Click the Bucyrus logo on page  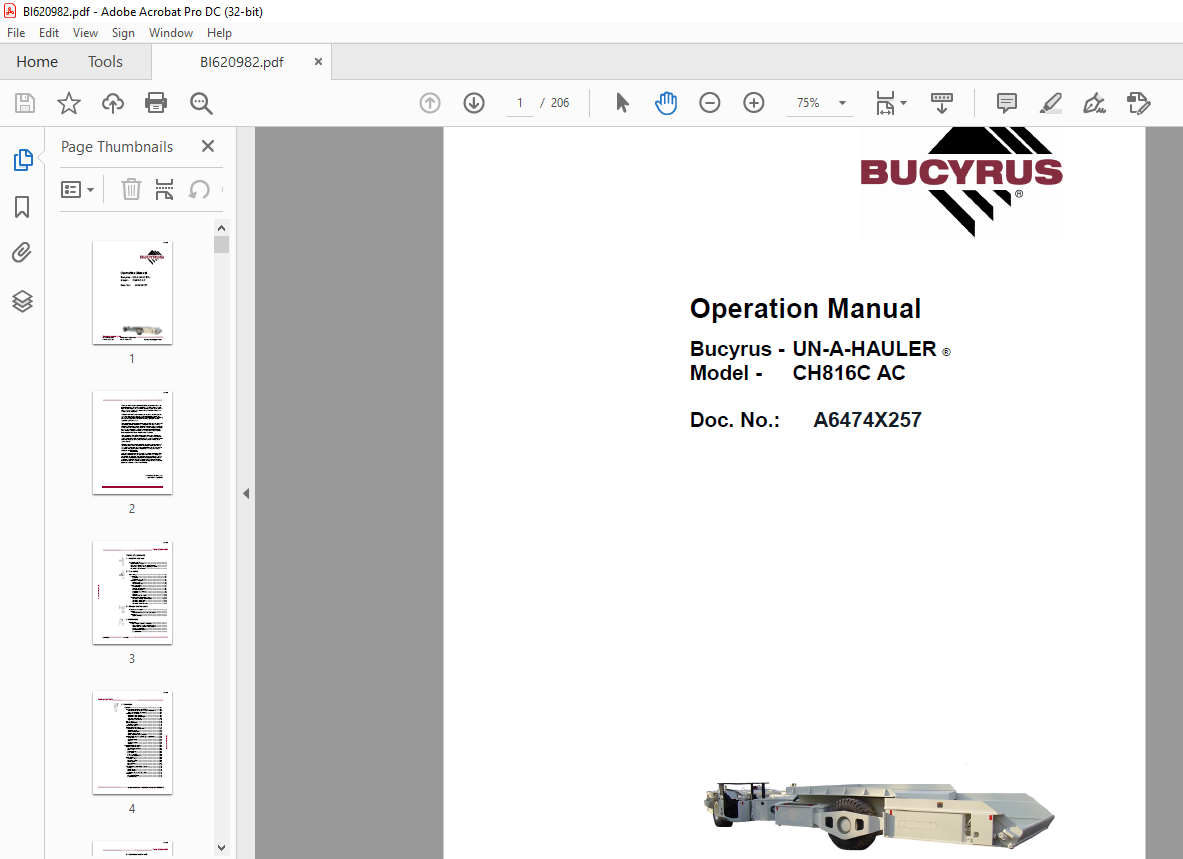[961, 182]
